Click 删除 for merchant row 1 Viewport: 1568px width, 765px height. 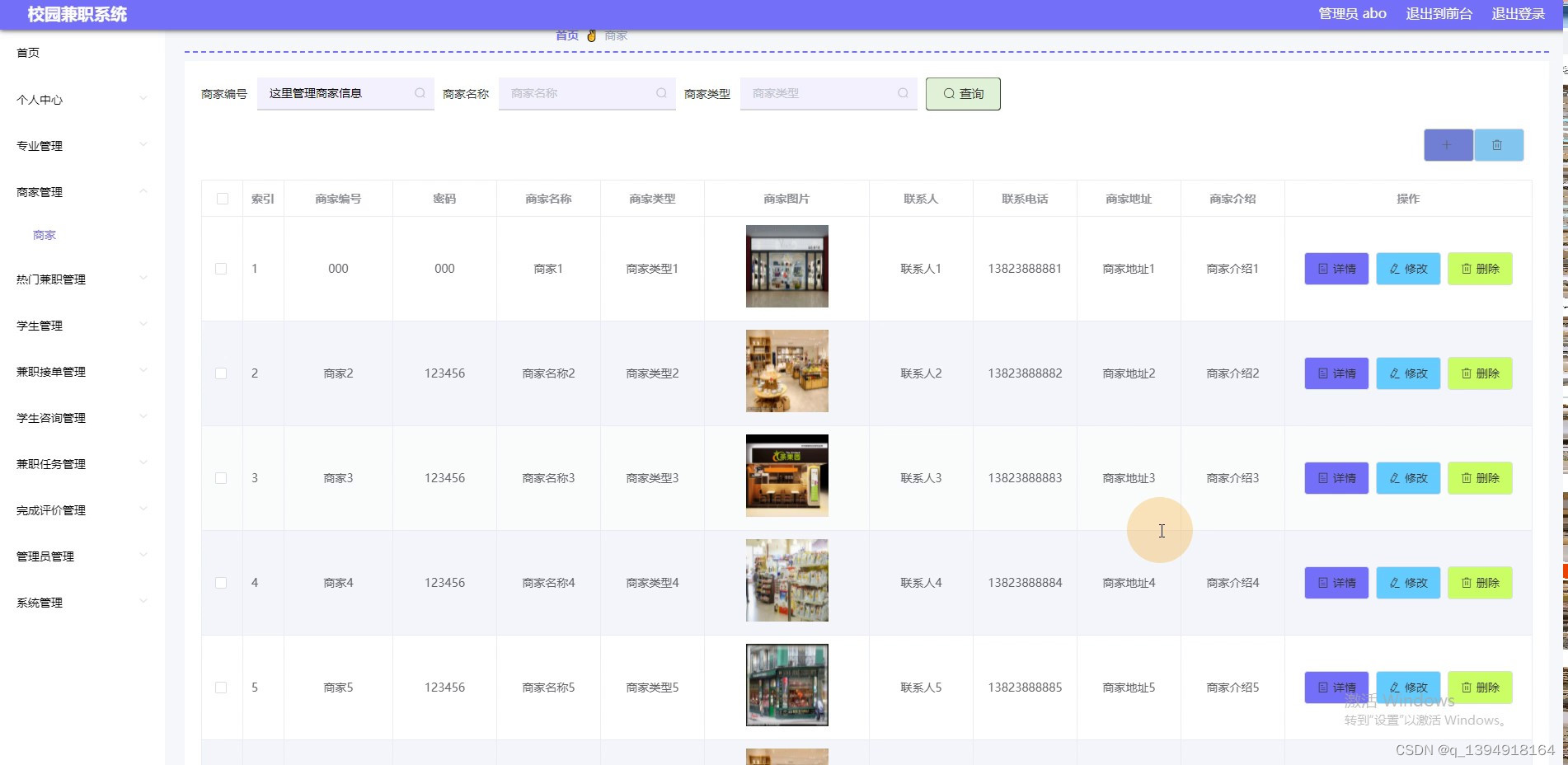click(1480, 269)
